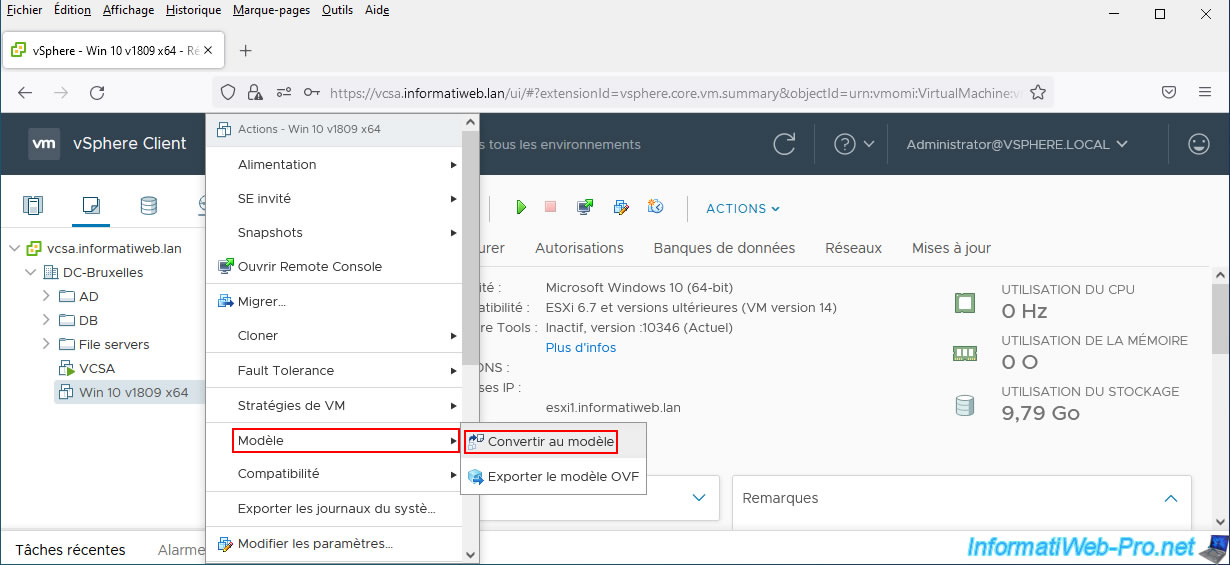The width and height of the screenshot is (1230, 565).
Task: Open the Alimentation submenu
Action: click(x=335, y=164)
